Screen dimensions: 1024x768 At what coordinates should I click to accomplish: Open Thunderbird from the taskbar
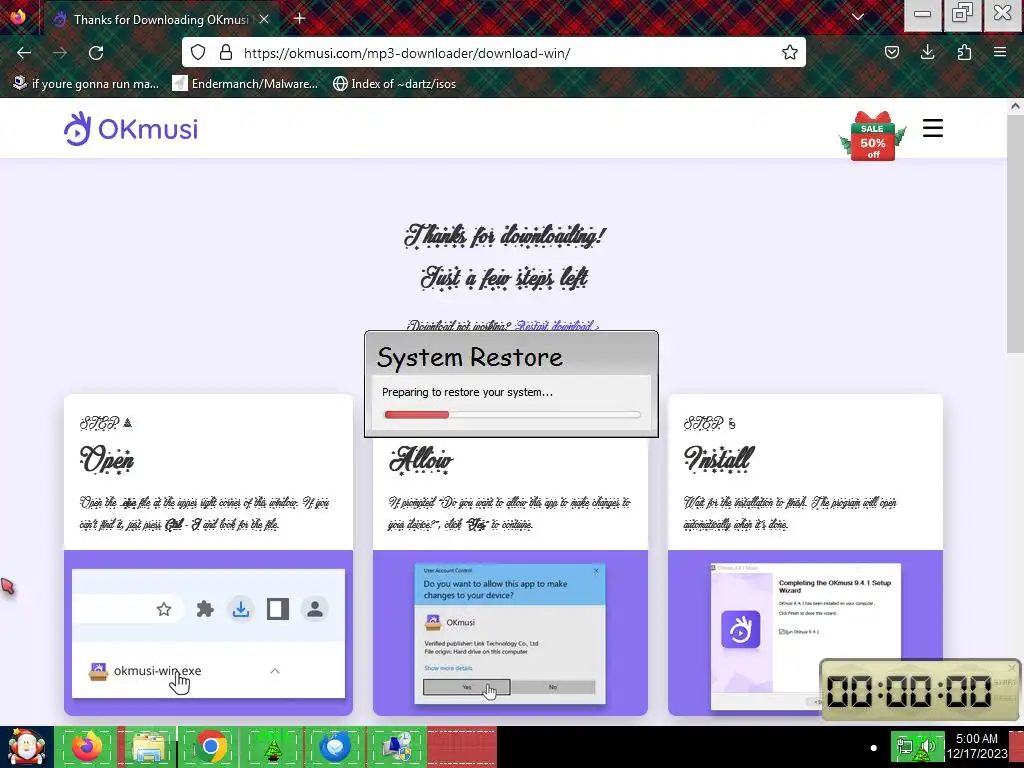point(334,747)
